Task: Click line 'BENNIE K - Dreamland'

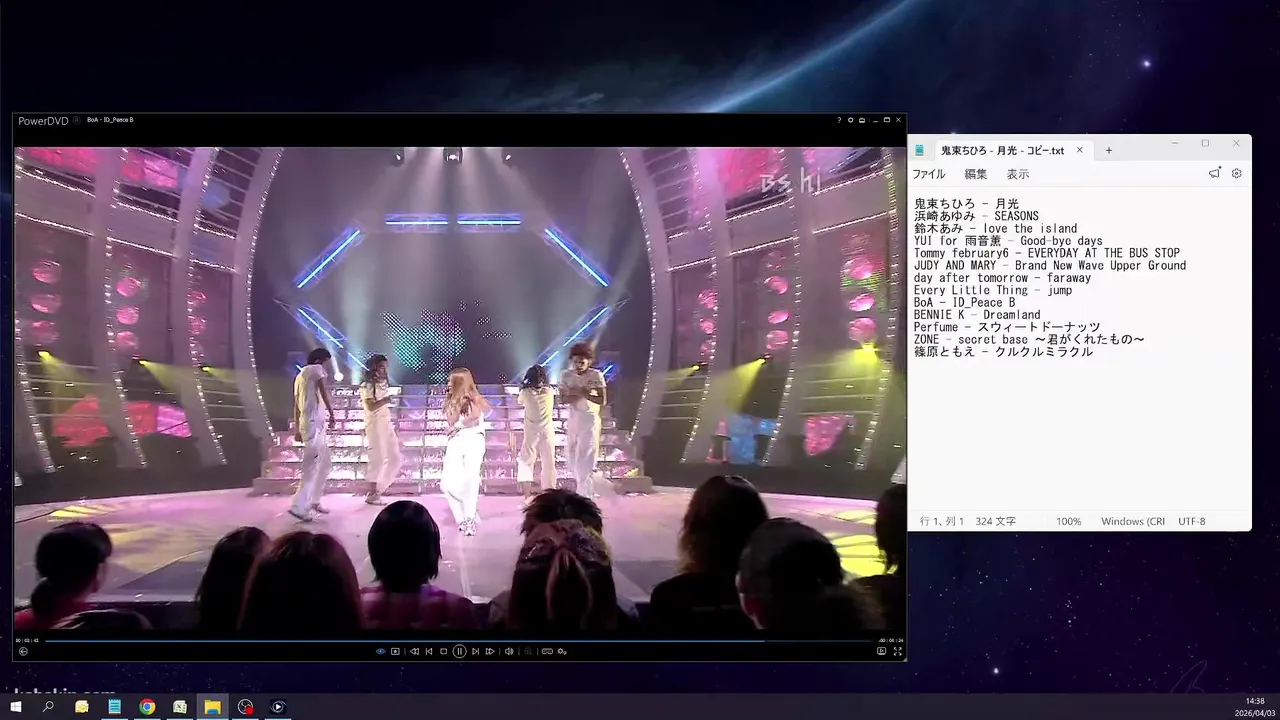Action: pos(977,314)
